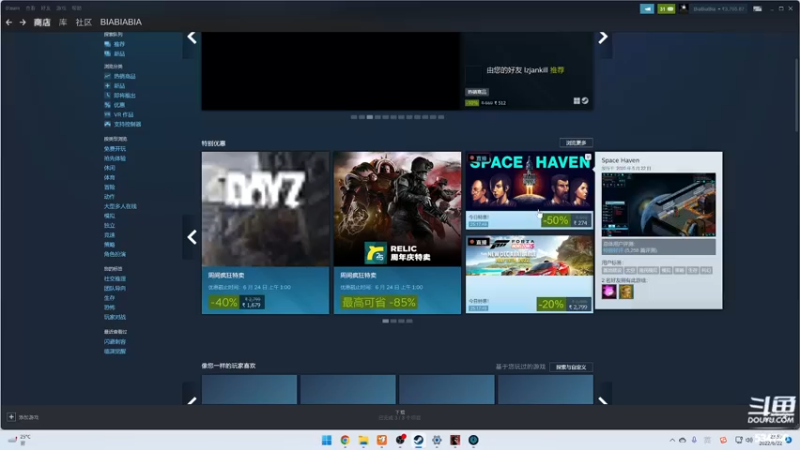Open the gear Settings app on taskbar

coord(437,440)
